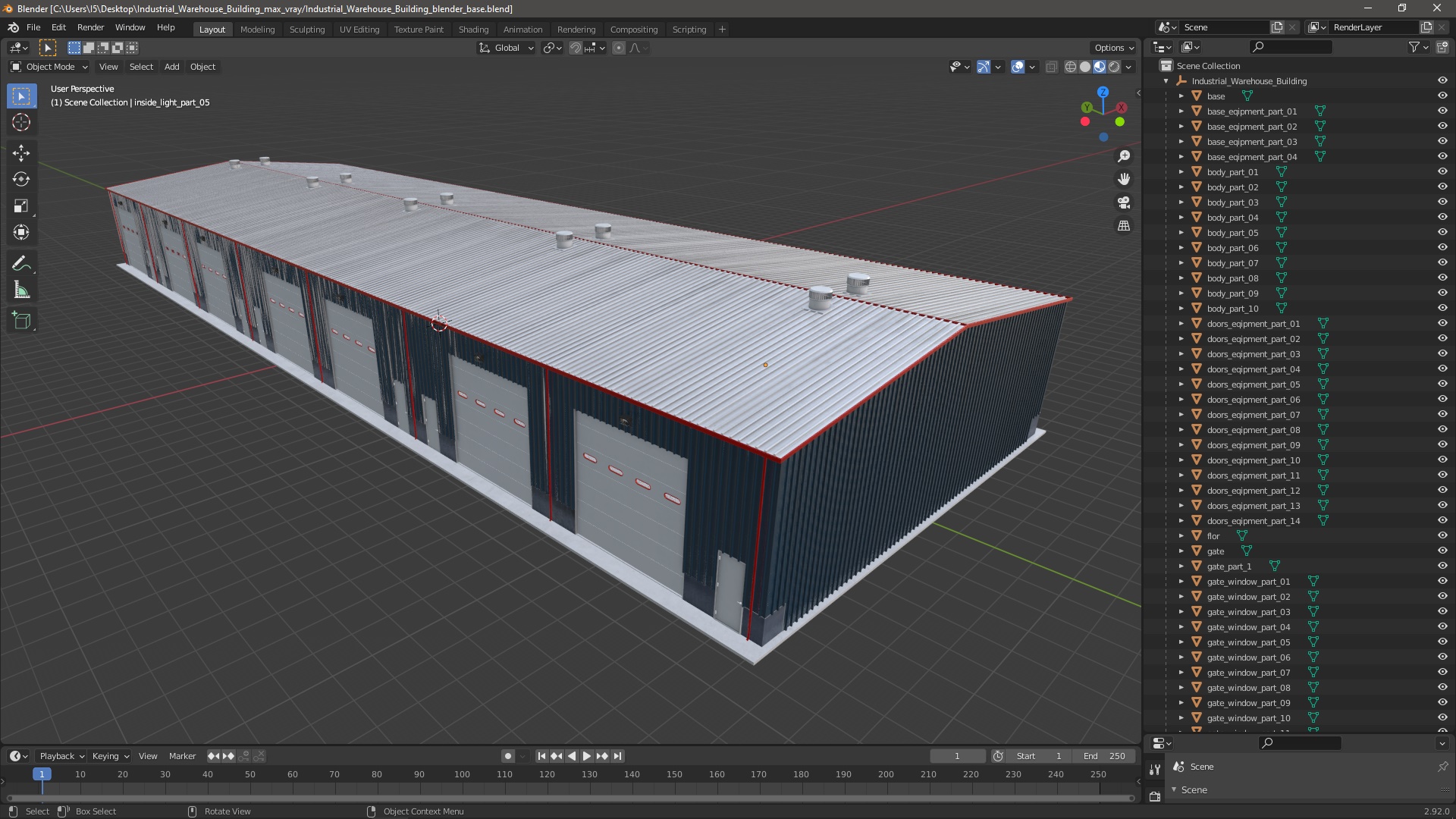The image size is (1456, 819).
Task: Click frame 100 on timeline
Action: coord(462,774)
